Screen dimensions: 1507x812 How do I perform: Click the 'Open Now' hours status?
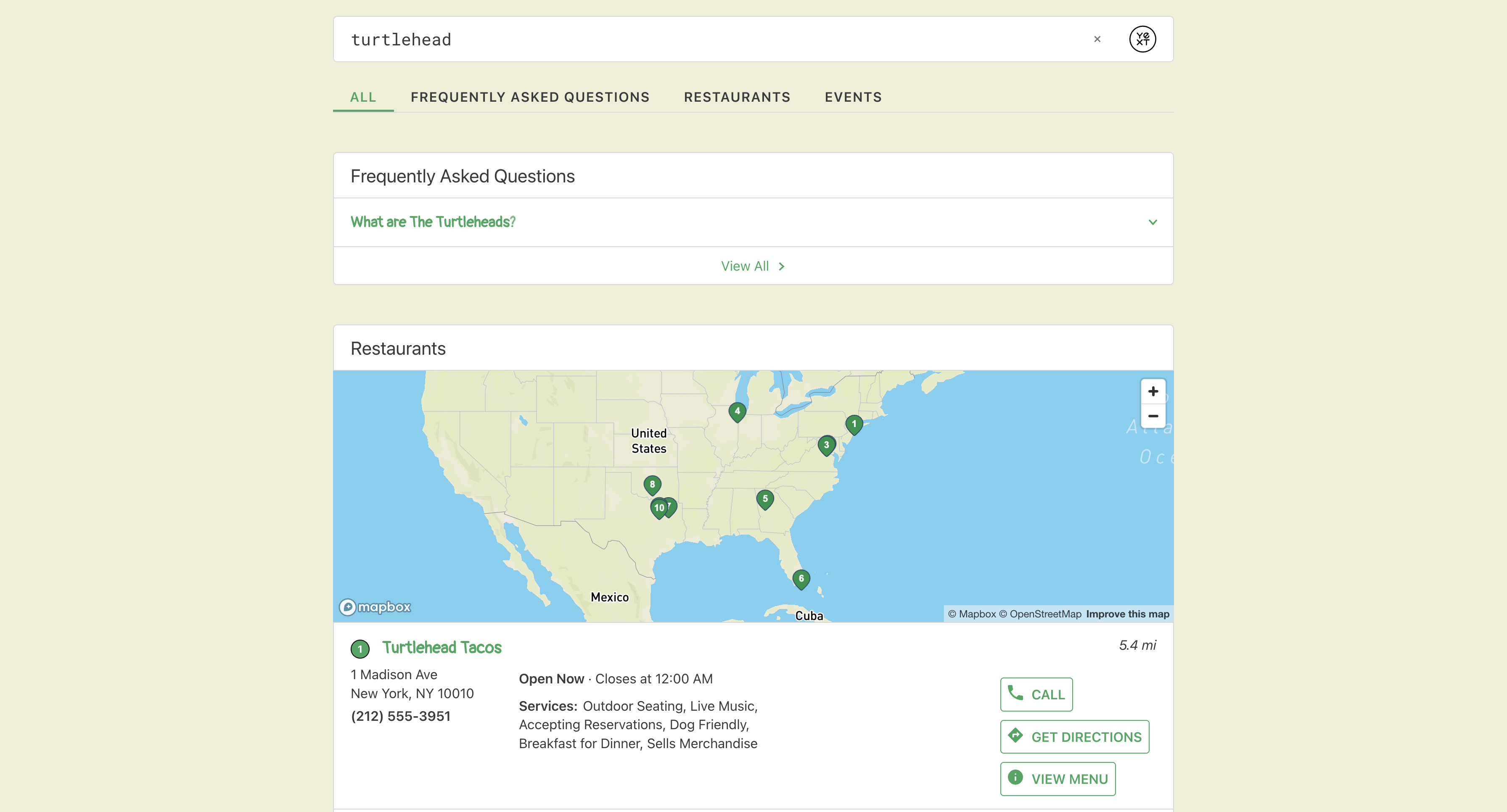point(551,679)
